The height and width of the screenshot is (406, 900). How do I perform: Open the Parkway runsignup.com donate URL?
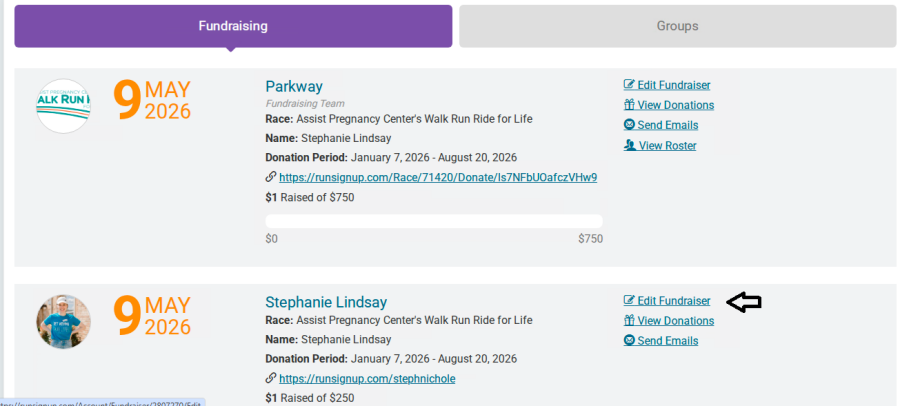coord(438,177)
